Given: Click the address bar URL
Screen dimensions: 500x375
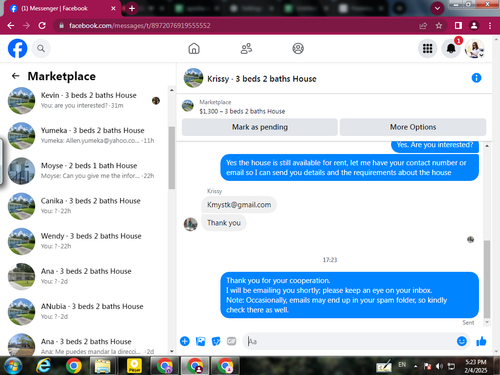Looking at the screenshot, I should coord(140,26).
